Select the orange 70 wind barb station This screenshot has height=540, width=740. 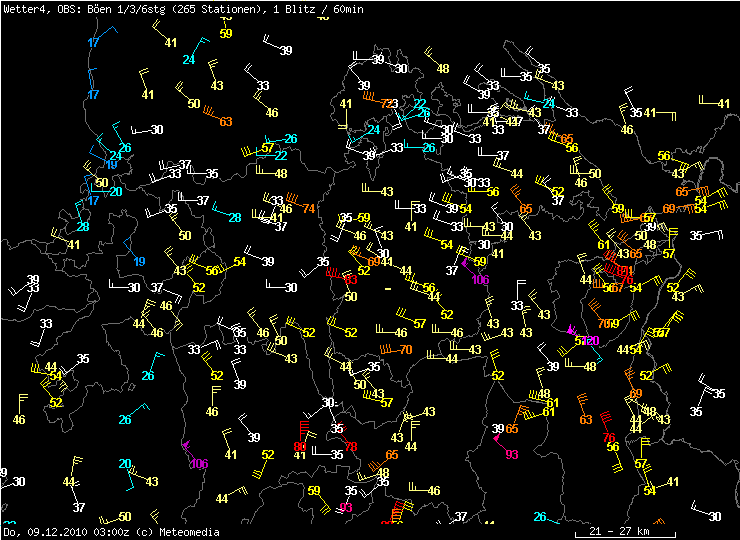click(x=405, y=349)
